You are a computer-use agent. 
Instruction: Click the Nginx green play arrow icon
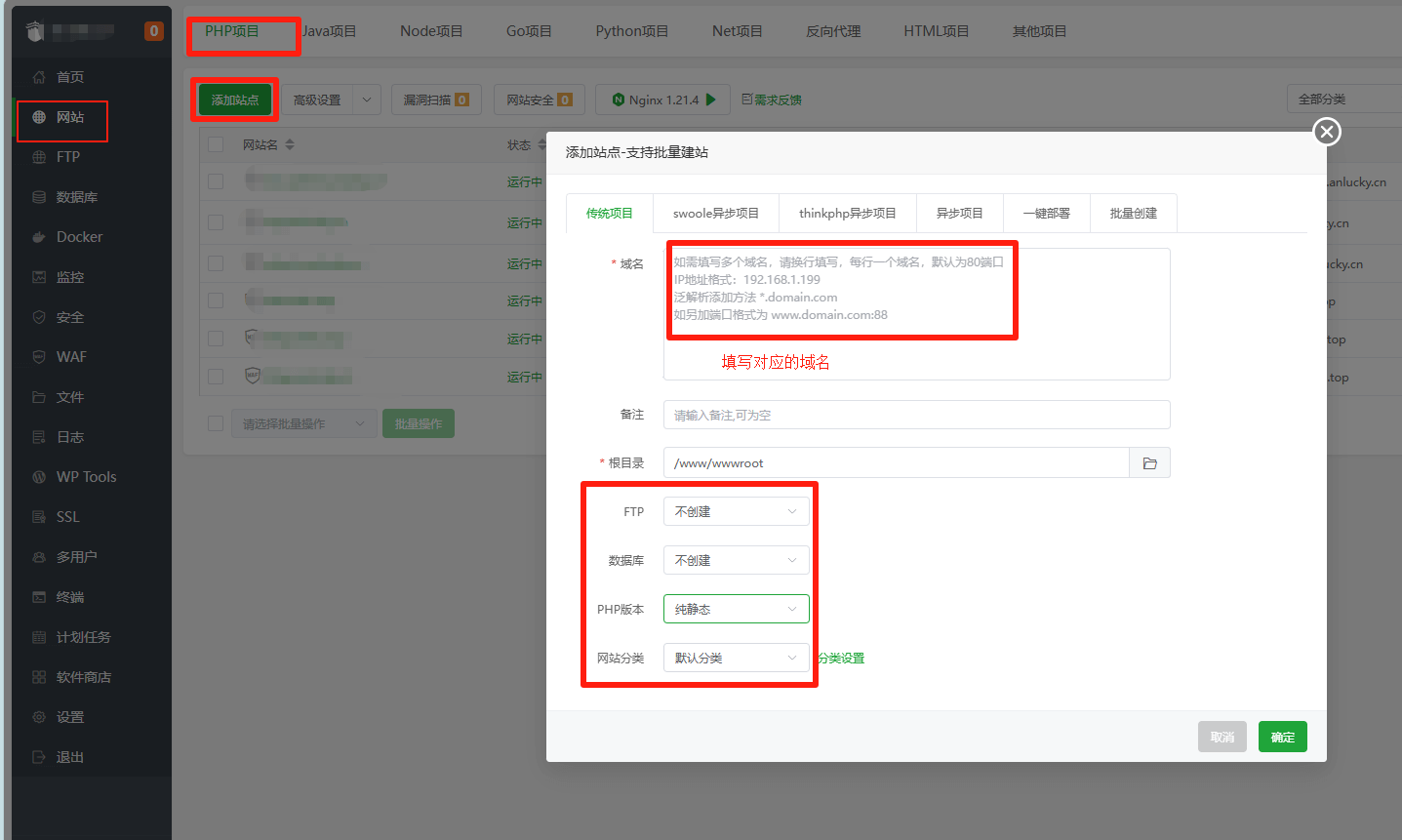711,100
